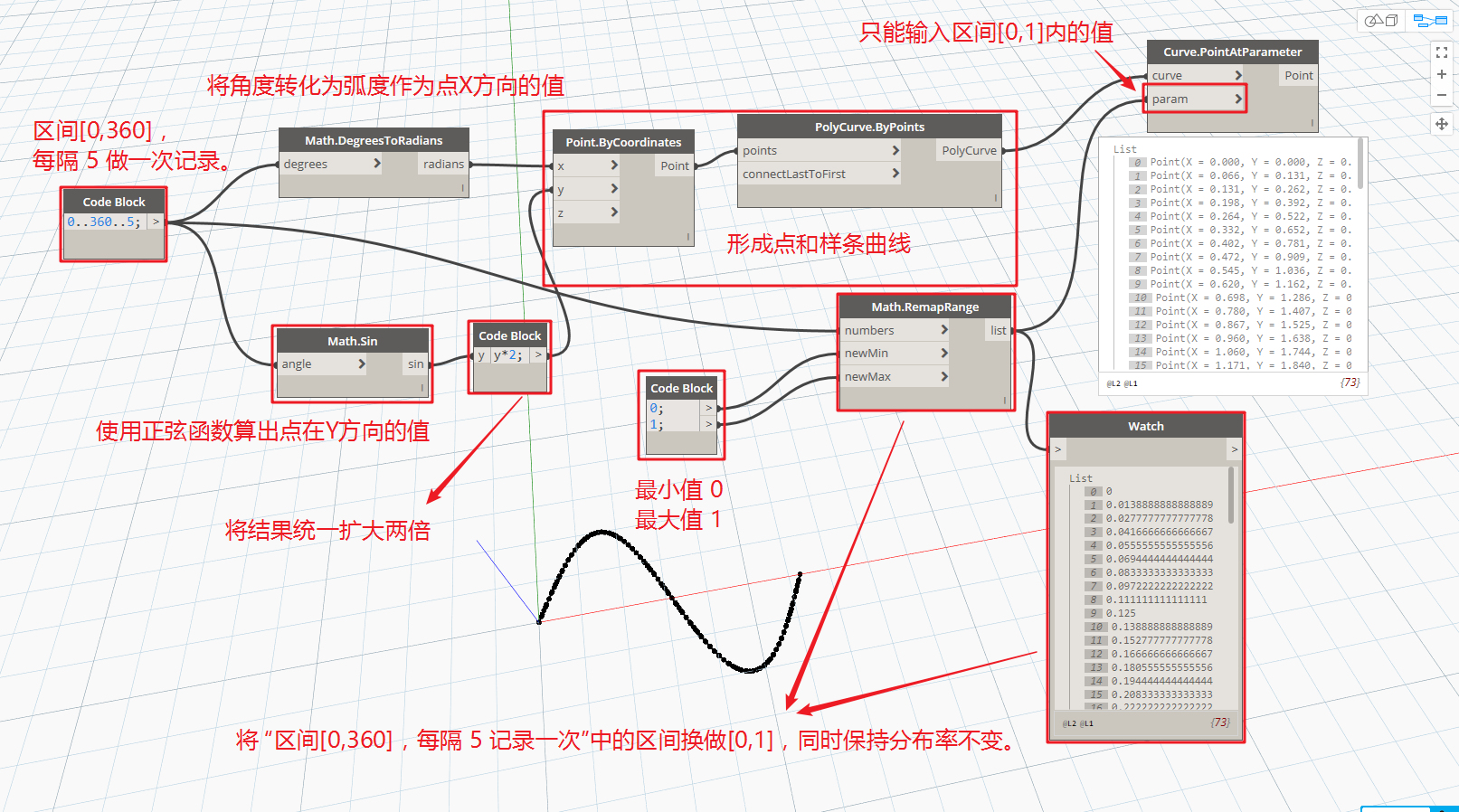
Task: Activate the pan tool icon
Action: [x=1442, y=124]
